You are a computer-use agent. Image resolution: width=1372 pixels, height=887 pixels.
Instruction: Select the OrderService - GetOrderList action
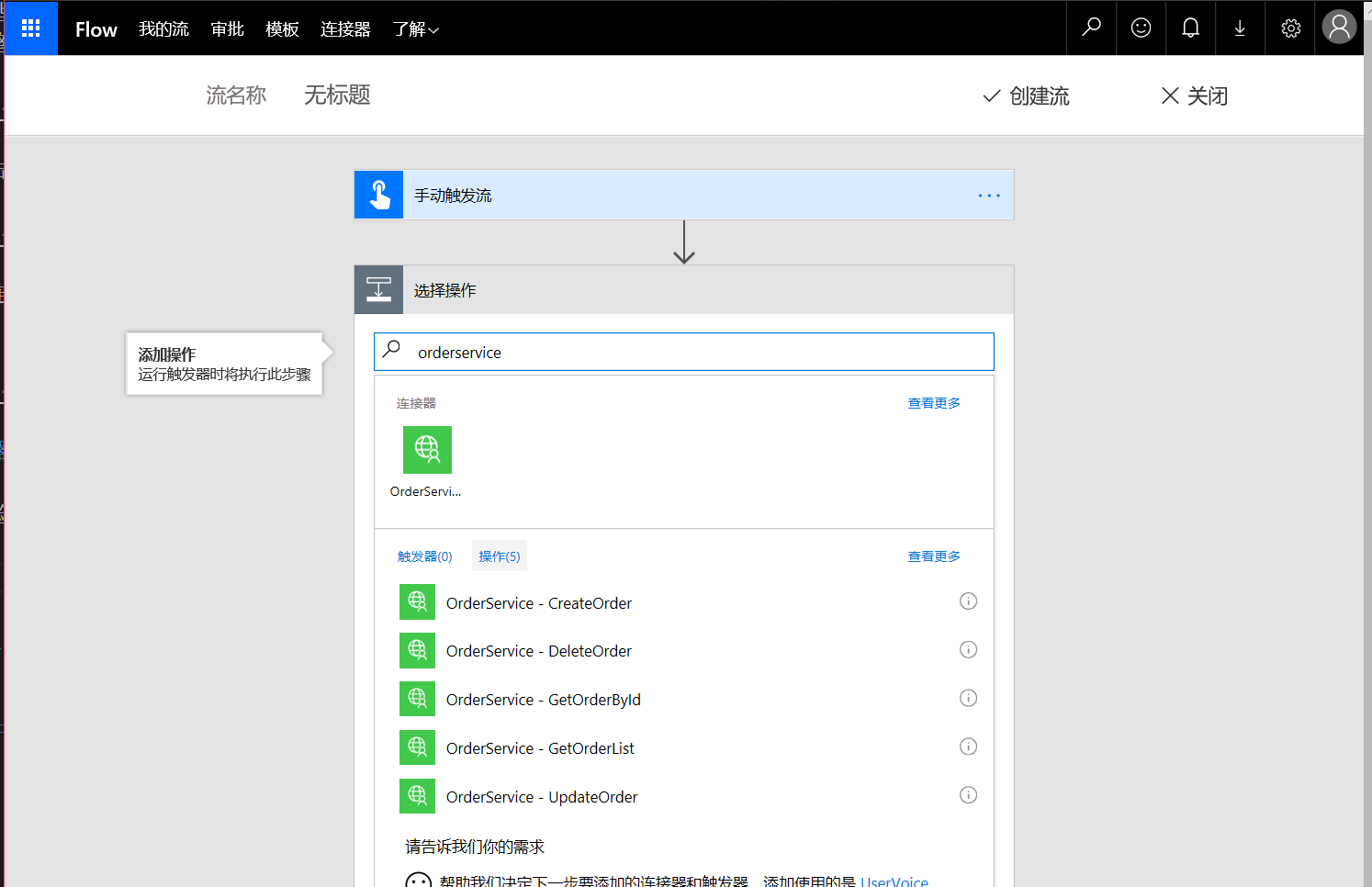point(541,747)
